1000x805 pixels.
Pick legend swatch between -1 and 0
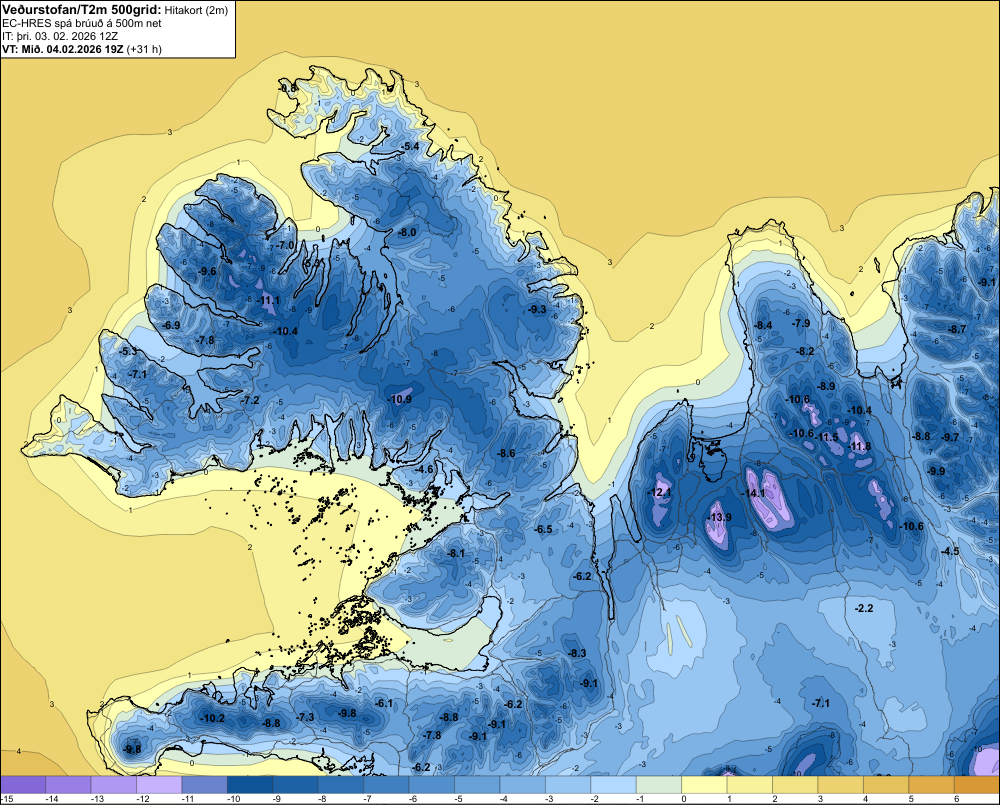click(x=659, y=785)
